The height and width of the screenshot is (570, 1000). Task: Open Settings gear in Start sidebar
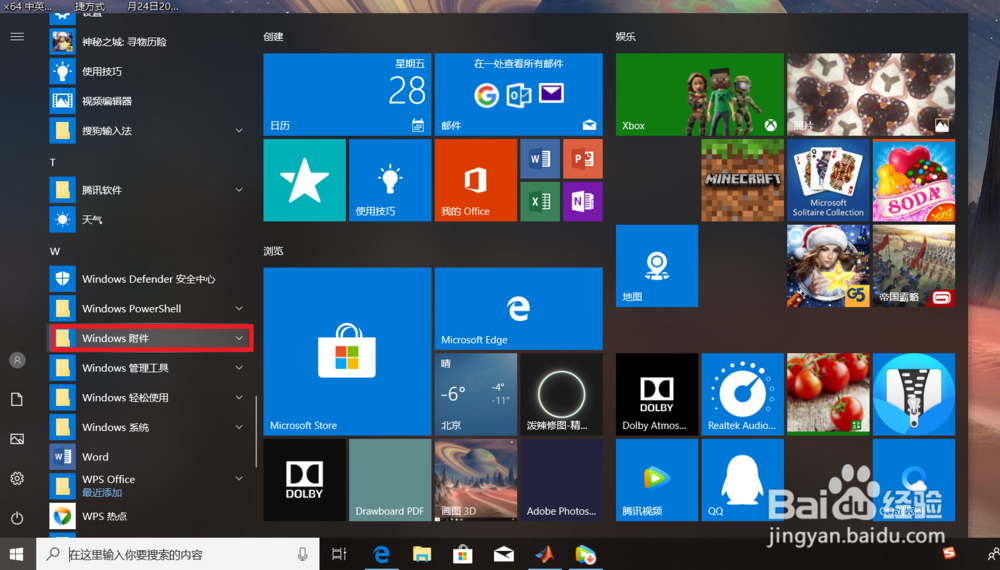[x=17, y=478]
